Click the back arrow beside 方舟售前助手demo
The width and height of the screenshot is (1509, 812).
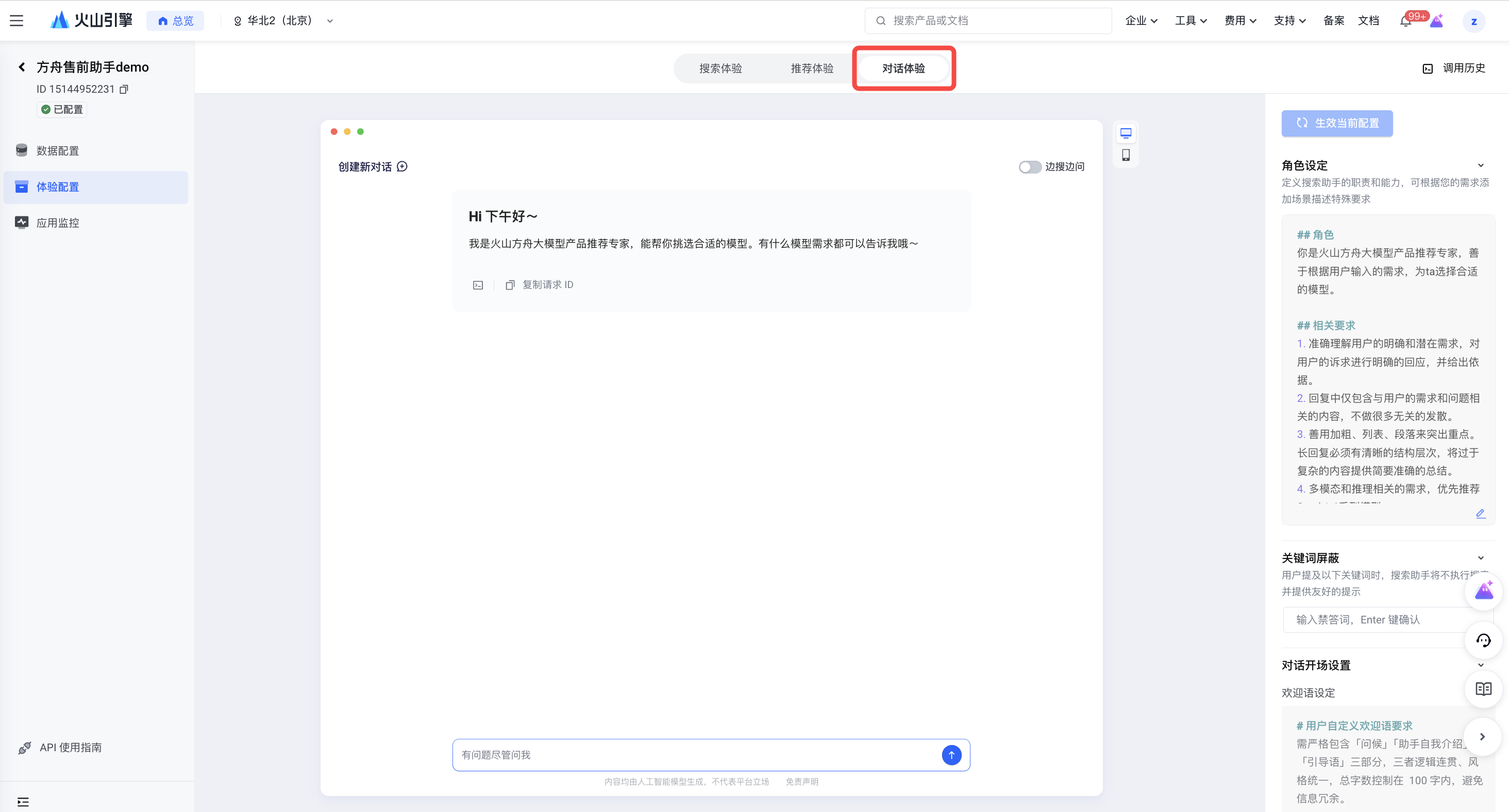tap(22, 67)
